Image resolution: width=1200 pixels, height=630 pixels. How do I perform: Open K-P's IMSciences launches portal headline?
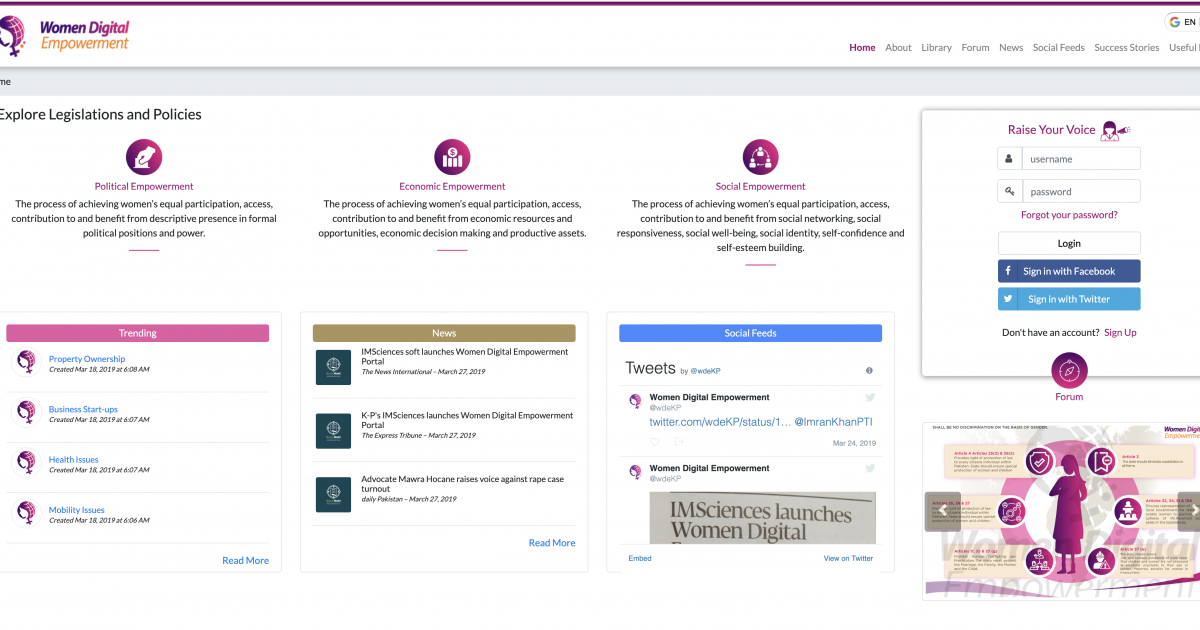point(467,420)
